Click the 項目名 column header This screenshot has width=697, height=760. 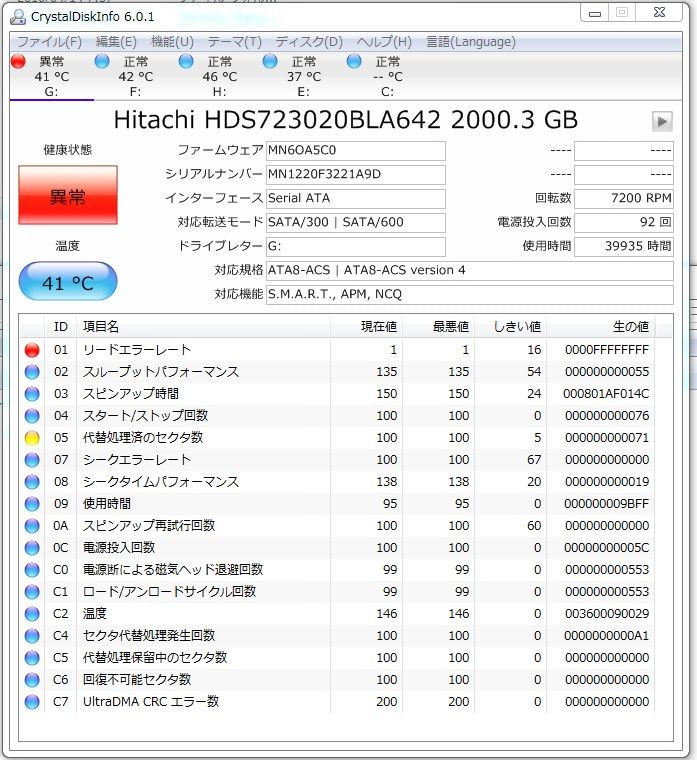[204, 327]
